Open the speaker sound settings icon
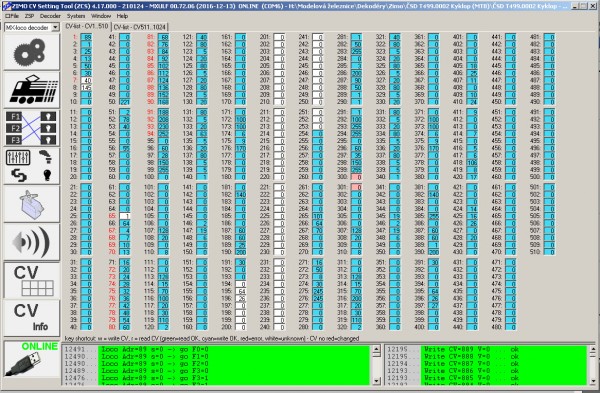 click(32, 242)
